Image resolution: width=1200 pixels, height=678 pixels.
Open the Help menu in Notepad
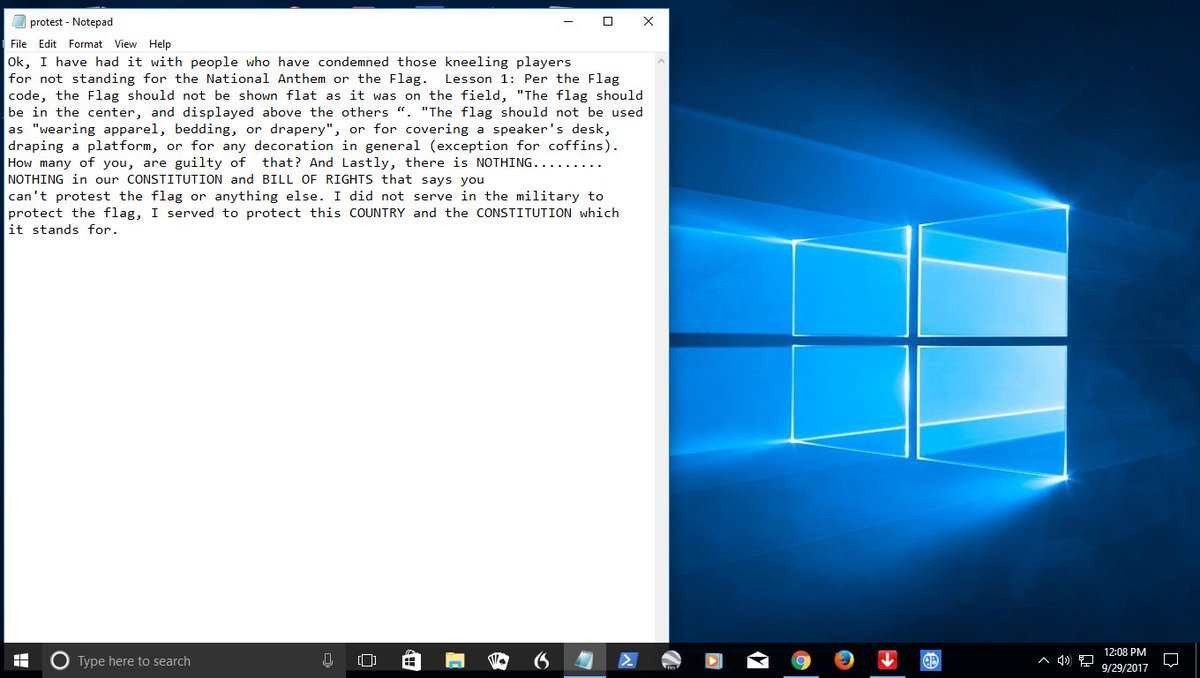pyautogui.click(x=160, y=44)
